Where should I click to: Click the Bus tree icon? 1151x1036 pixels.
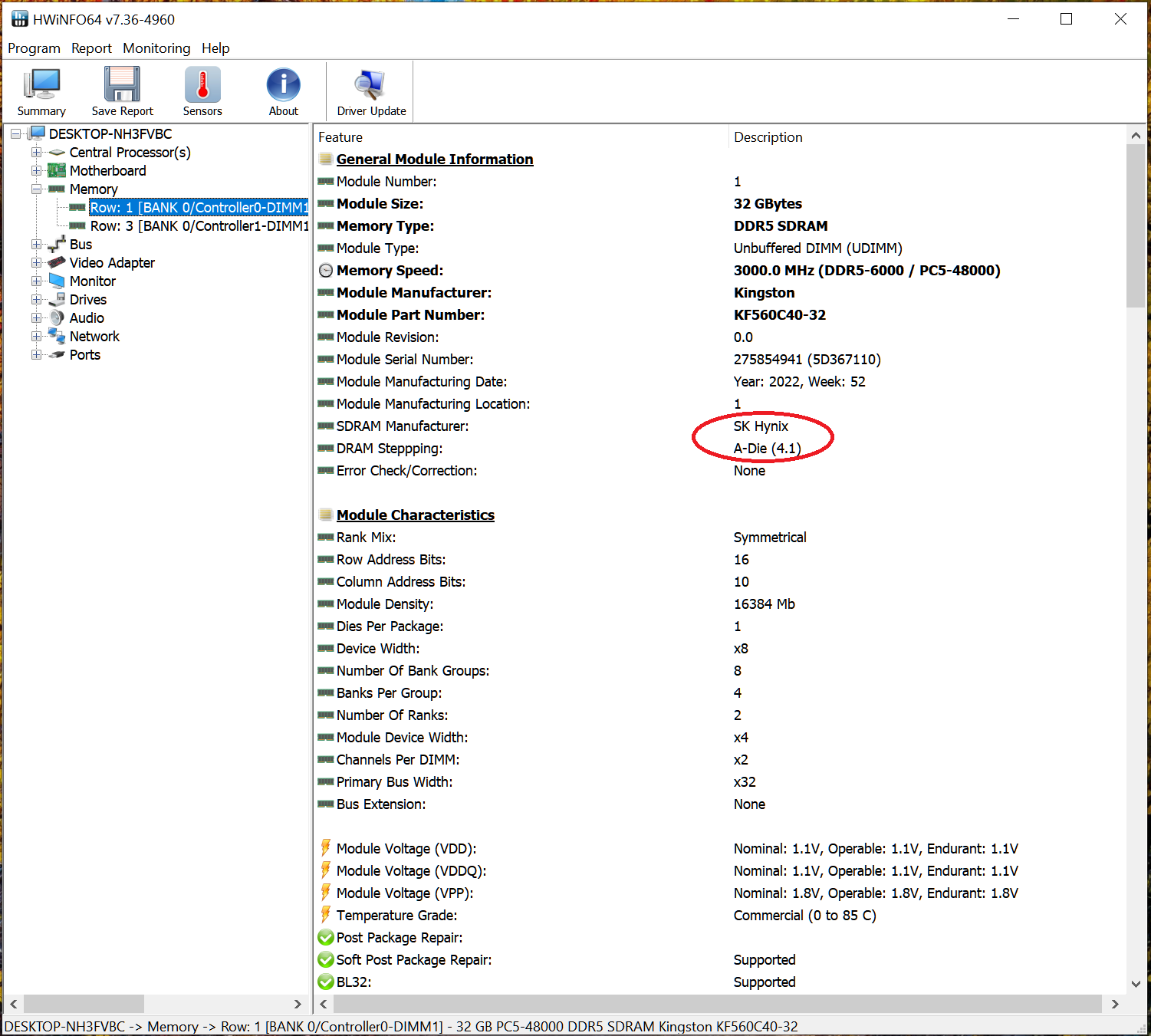[57, 245]
